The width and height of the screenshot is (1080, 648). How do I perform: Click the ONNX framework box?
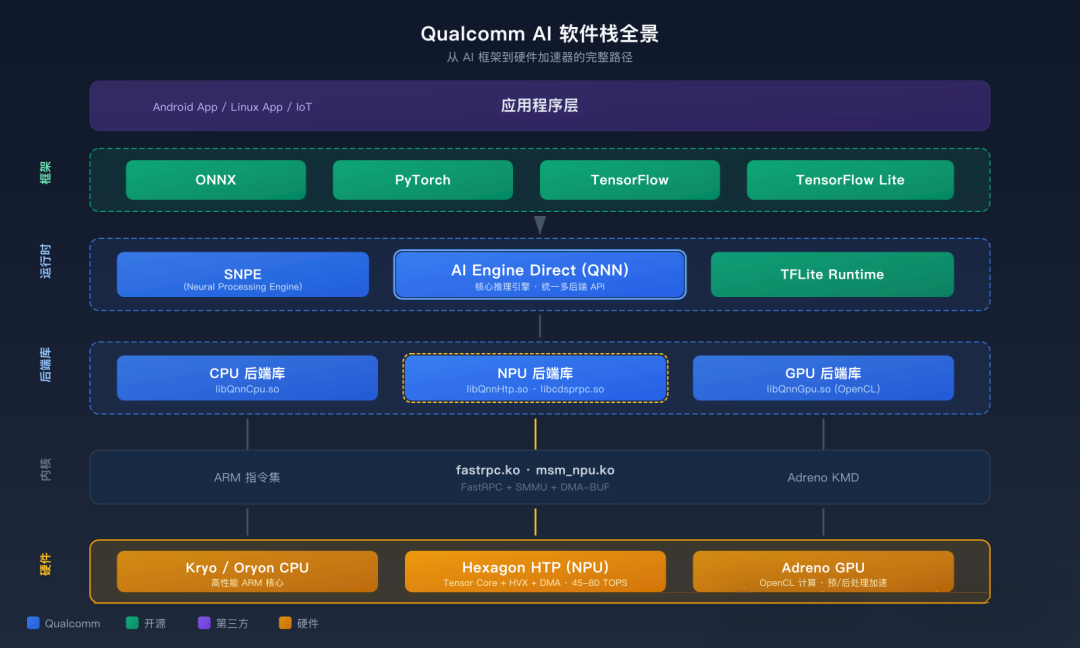pos(216,180)
